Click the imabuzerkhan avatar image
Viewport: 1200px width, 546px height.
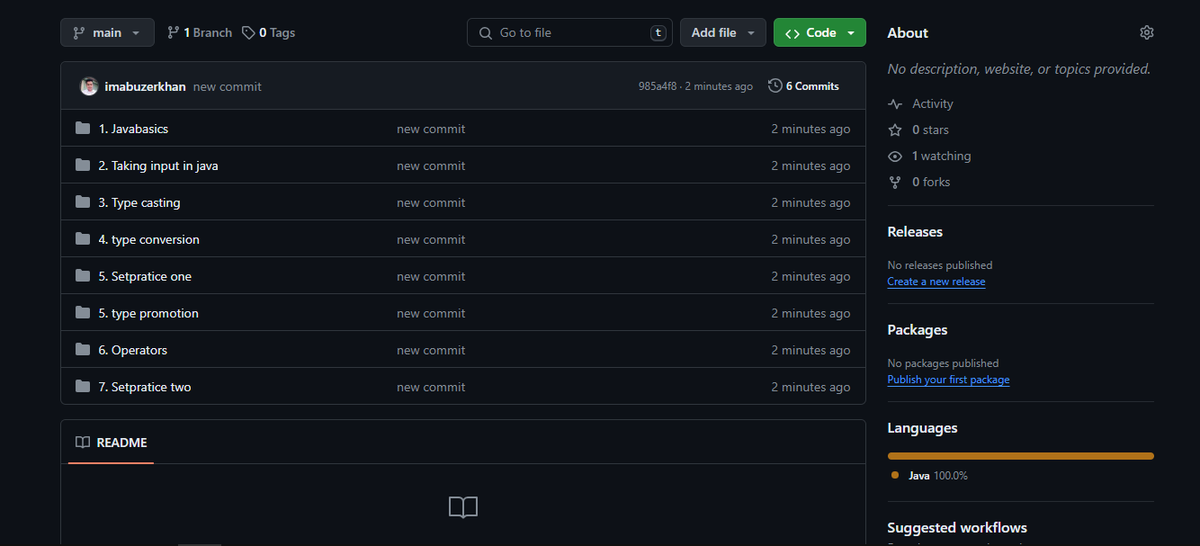click(89, 86)
